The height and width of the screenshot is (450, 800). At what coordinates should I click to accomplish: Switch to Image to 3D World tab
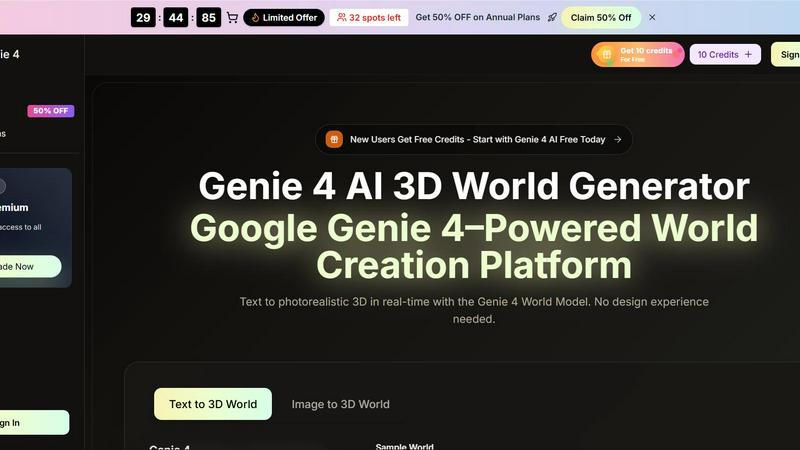click(x=340, y=404)
